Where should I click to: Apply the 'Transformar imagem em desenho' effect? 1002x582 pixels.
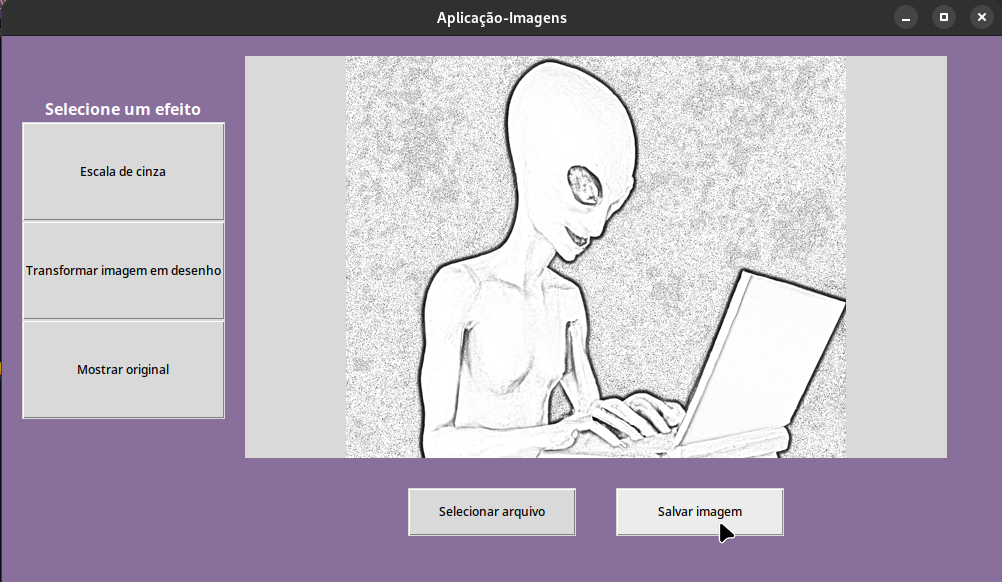click(122, 270)
